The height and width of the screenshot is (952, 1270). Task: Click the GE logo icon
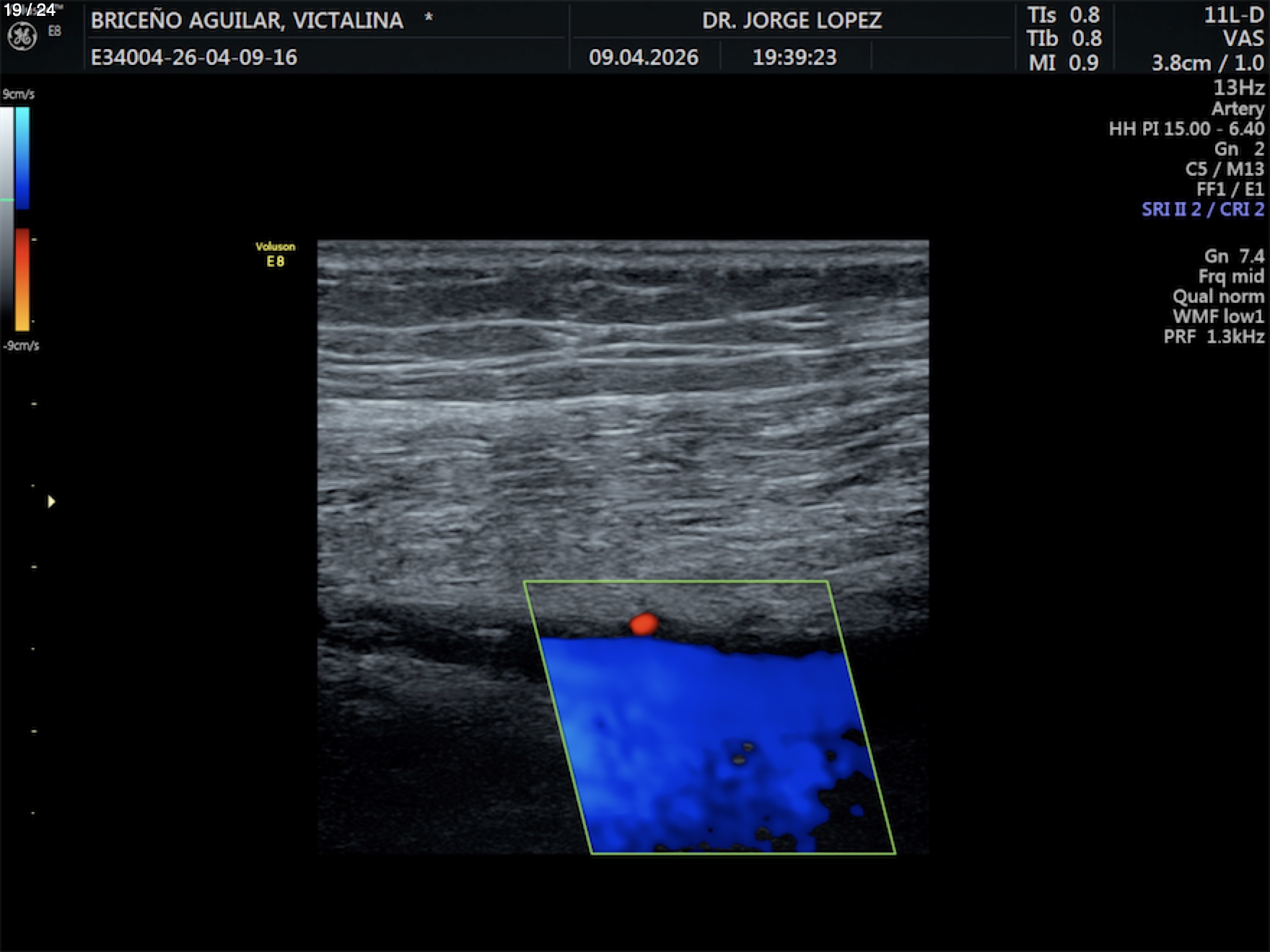click(22, 37)
